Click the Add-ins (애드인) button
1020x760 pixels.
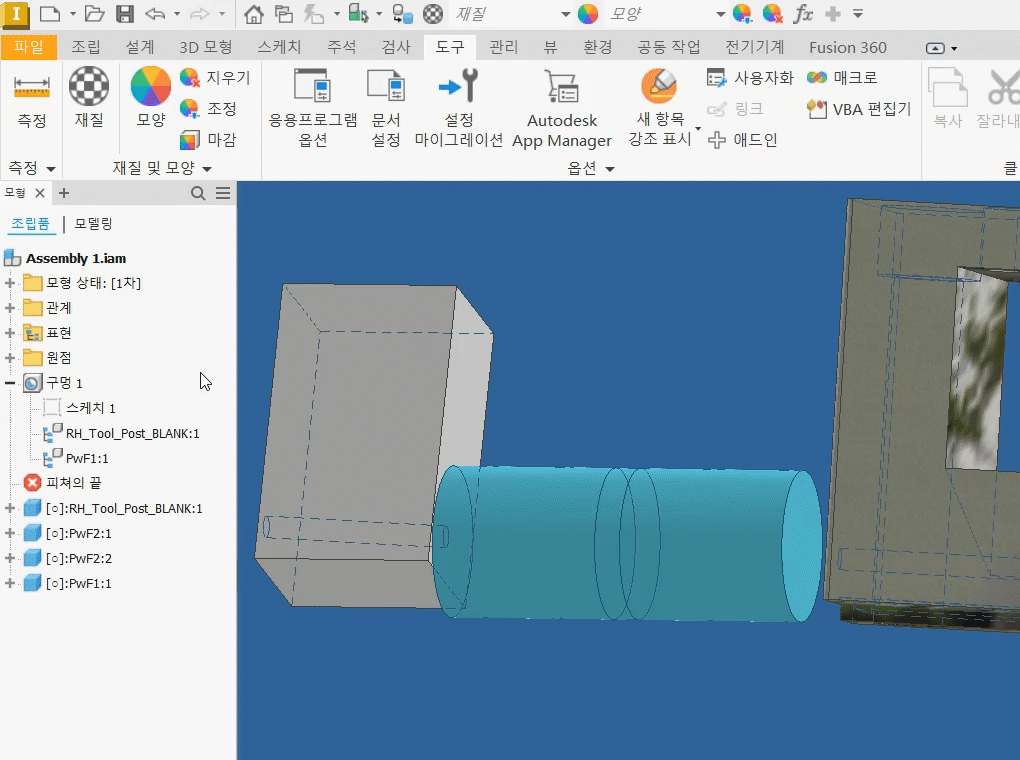coord(743,140)
